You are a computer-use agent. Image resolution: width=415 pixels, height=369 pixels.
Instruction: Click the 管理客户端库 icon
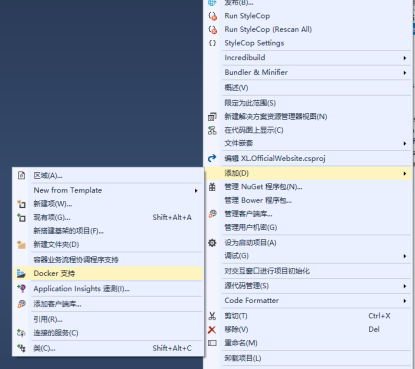click(x=212, y=214)
